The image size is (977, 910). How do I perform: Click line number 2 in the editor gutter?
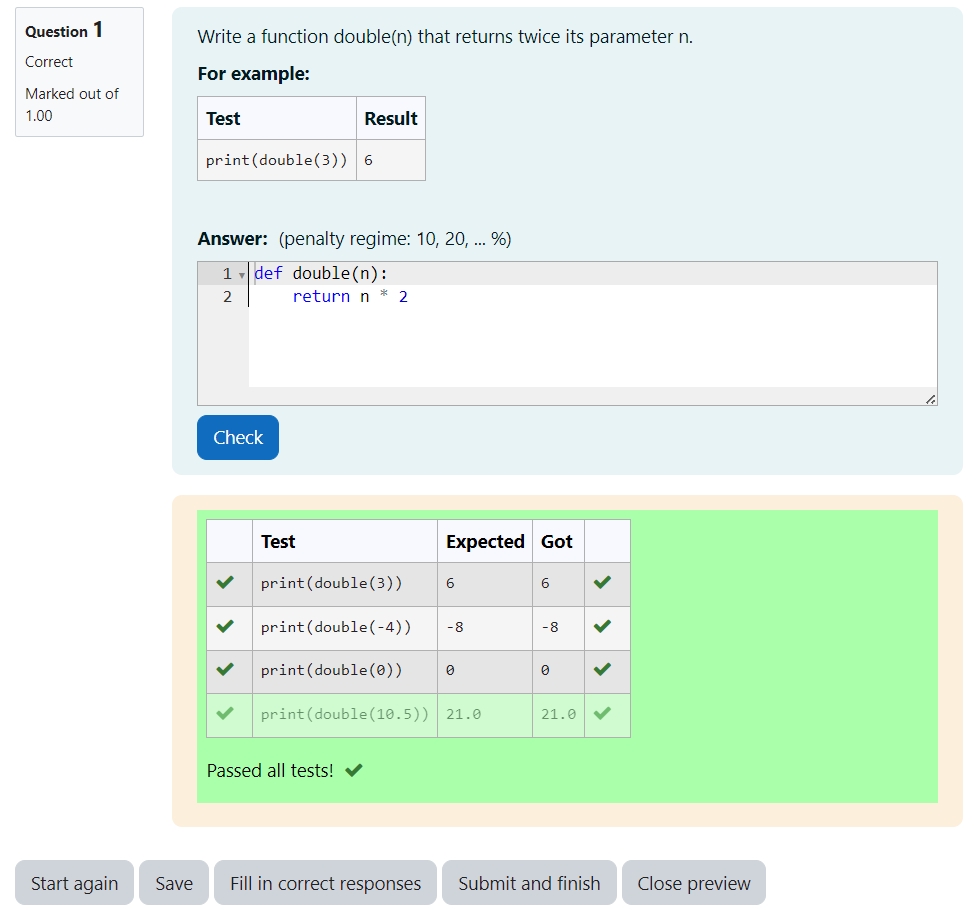pos(227,296)
